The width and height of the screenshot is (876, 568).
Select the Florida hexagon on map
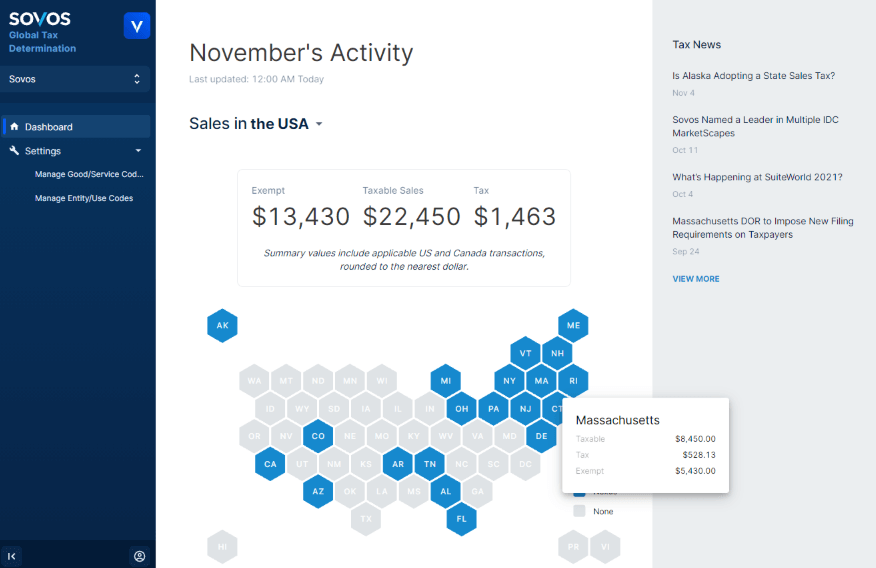(461, 519)
